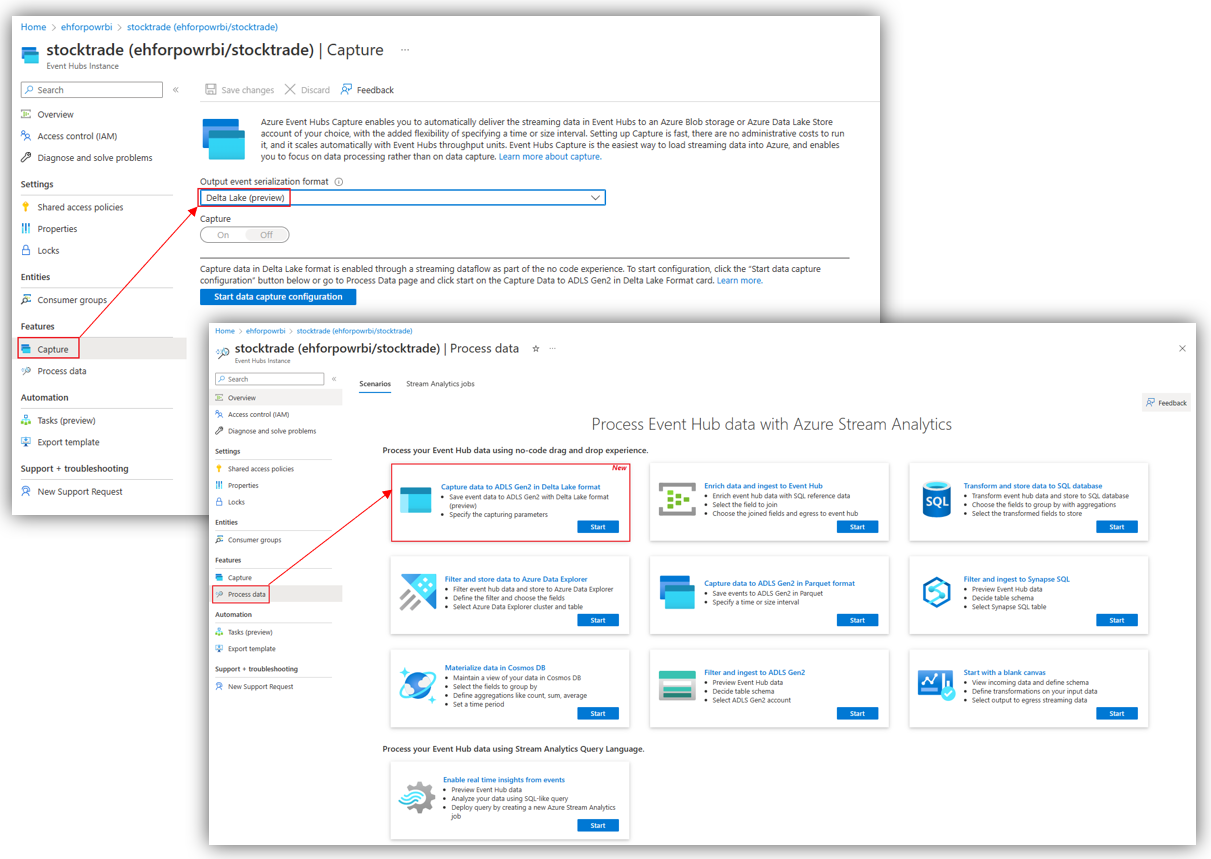Click Overview icon in Process data window
This screenshot has width=1211, height=859.
click(219, 397)
